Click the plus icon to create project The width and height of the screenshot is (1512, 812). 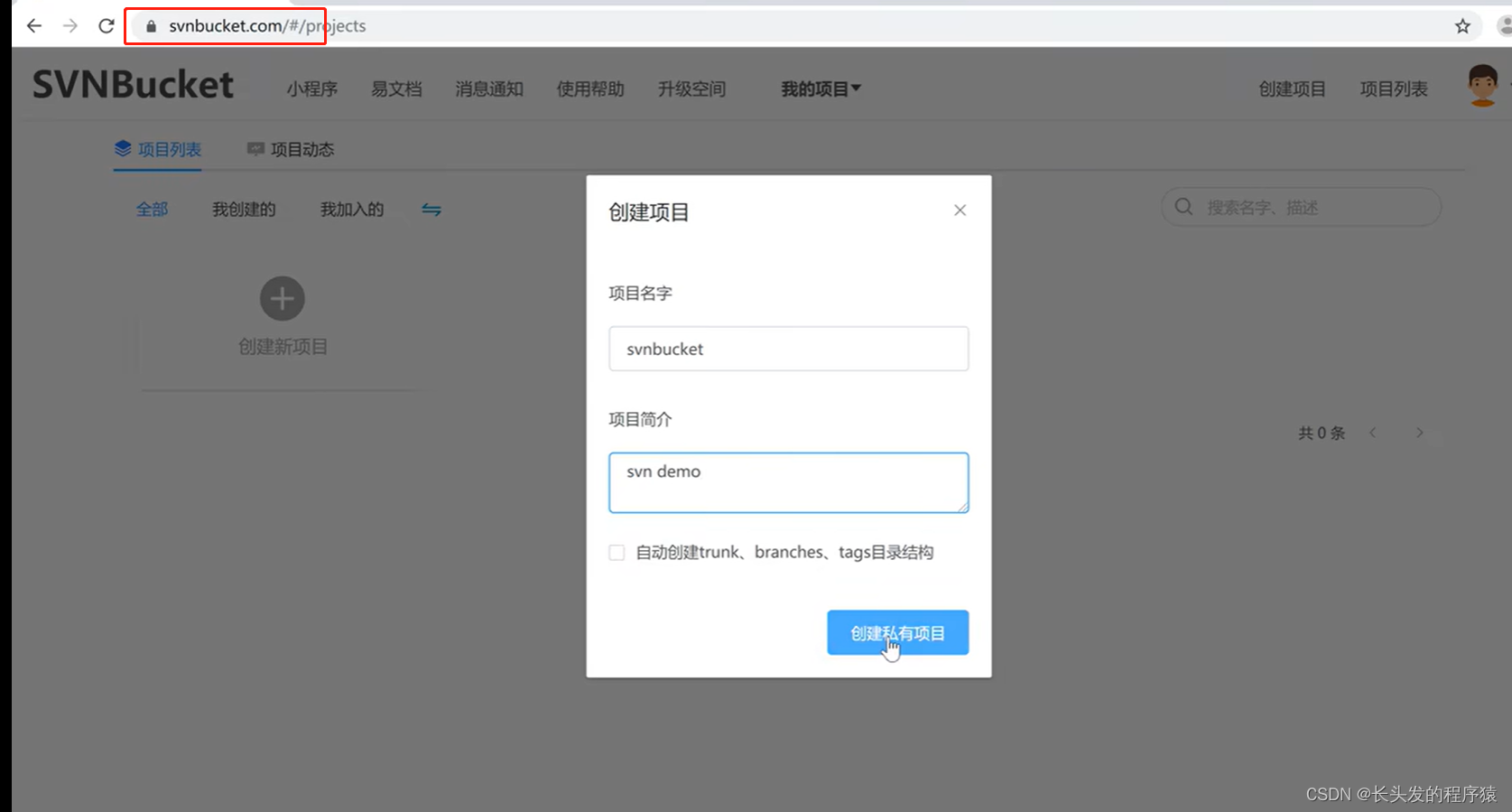[x=283, y=298]
